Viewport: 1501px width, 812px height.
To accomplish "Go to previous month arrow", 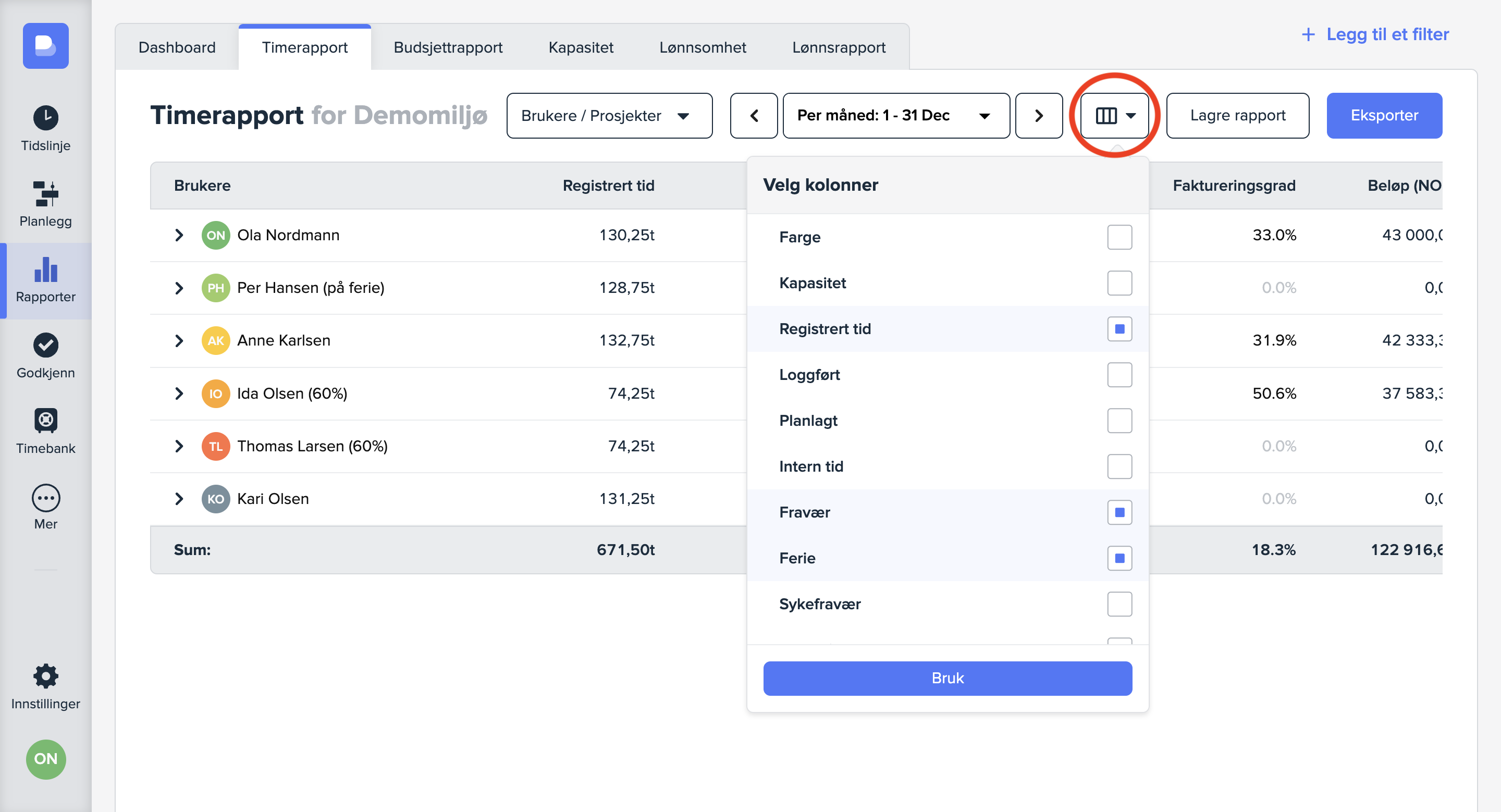I will point(754,115).
